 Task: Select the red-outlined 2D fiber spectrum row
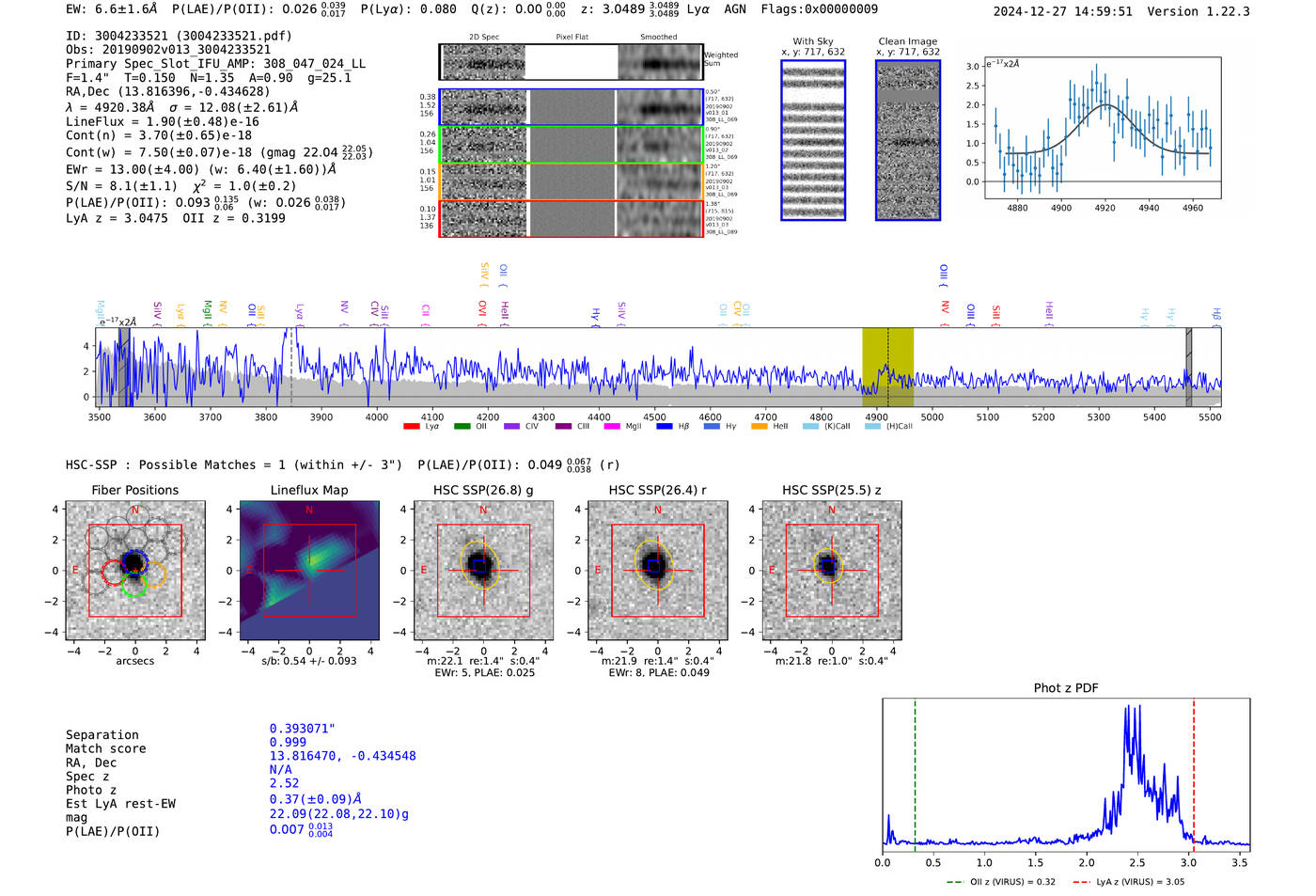[572, 218]
